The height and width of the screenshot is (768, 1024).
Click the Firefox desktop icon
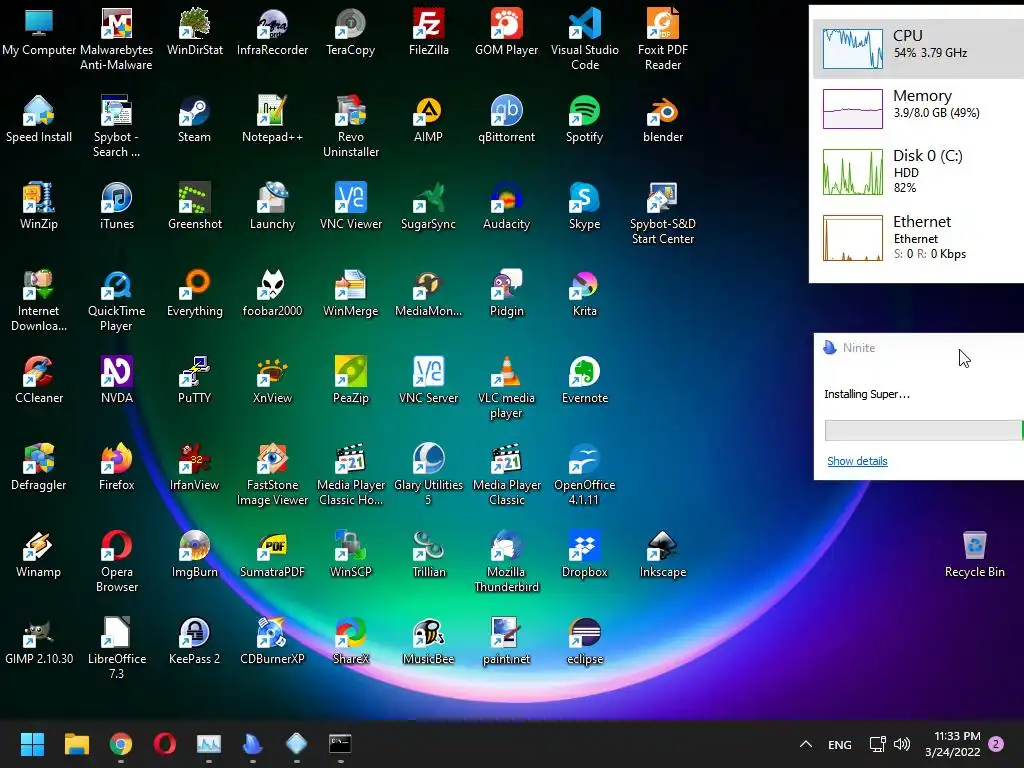click(116, 467)
